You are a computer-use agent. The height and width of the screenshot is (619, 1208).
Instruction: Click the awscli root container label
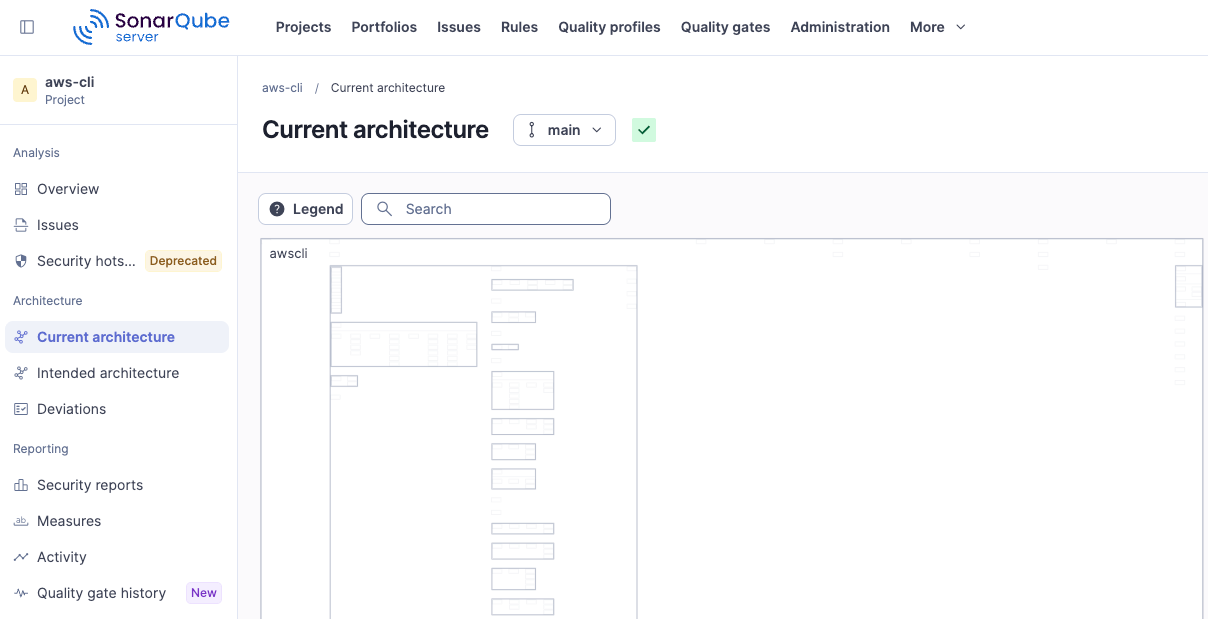tap(289, 254)
